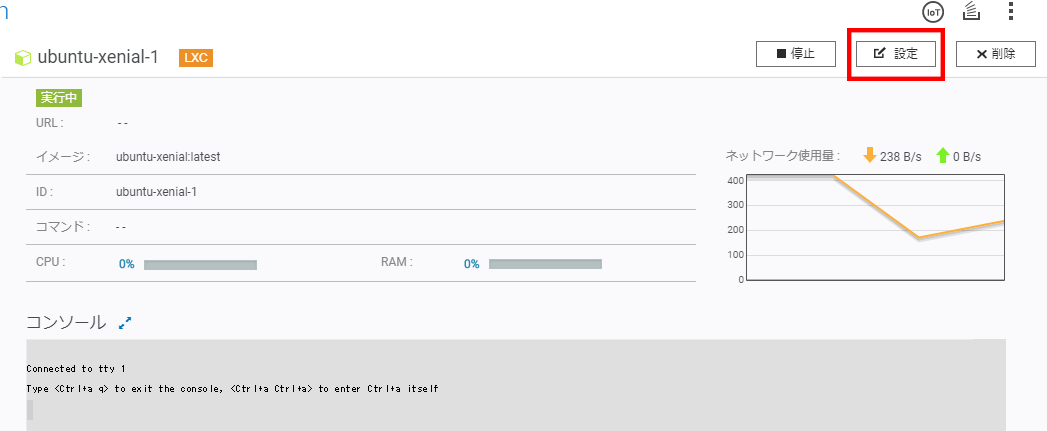Screen dimensions: 1047x431
Task: Click the green container cube icon
Action: pyautogui.click(x=23, y=57)
